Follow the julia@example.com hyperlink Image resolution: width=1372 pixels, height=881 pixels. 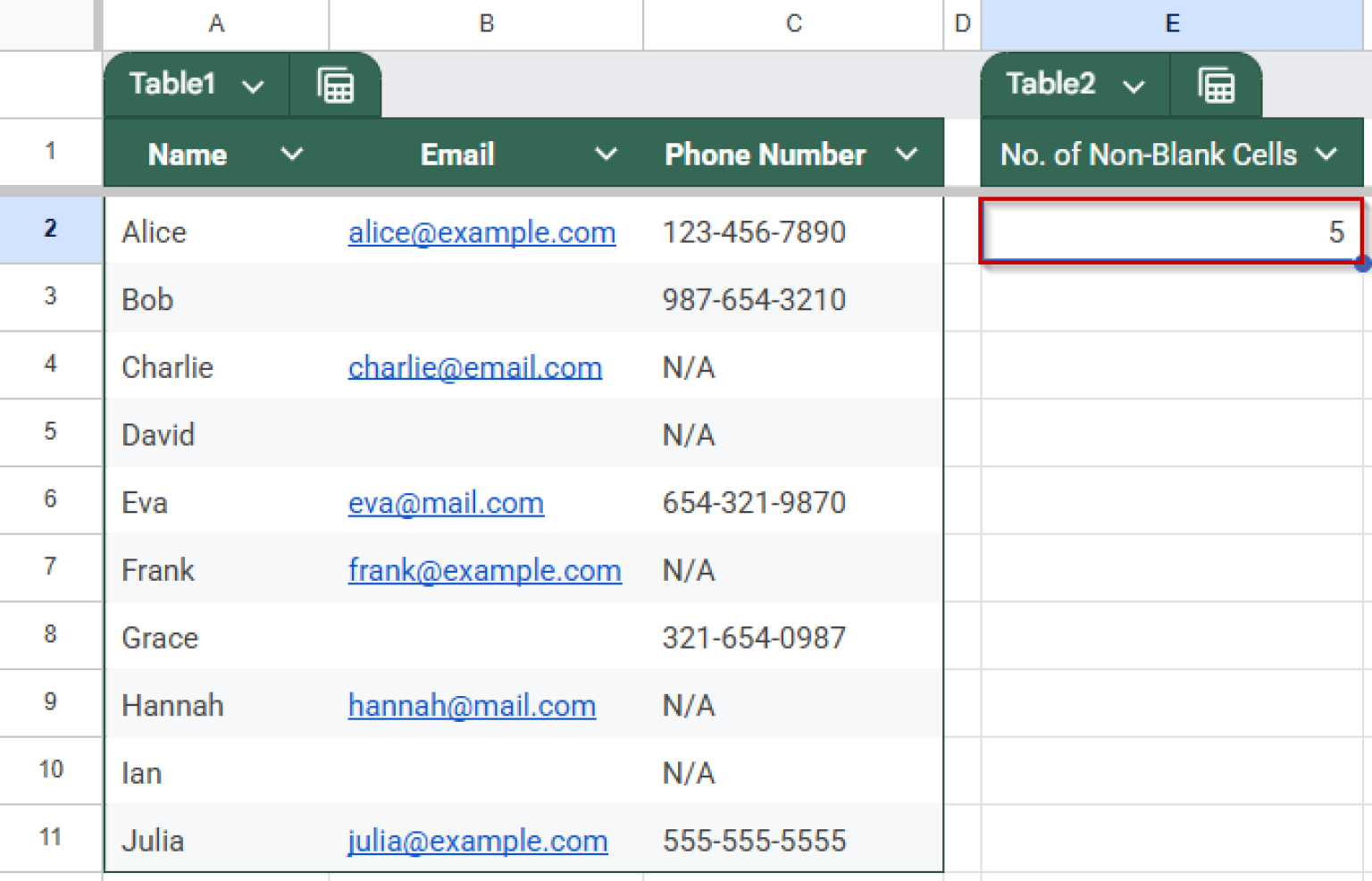(477, 840)
